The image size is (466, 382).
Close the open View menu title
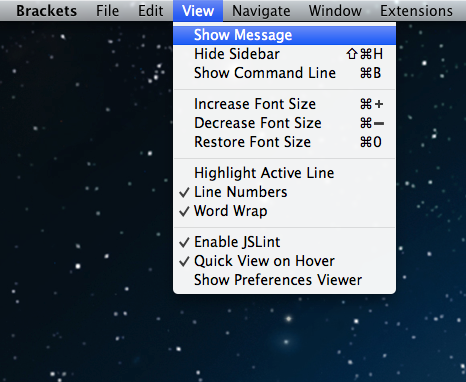click(x=198, y=11)
